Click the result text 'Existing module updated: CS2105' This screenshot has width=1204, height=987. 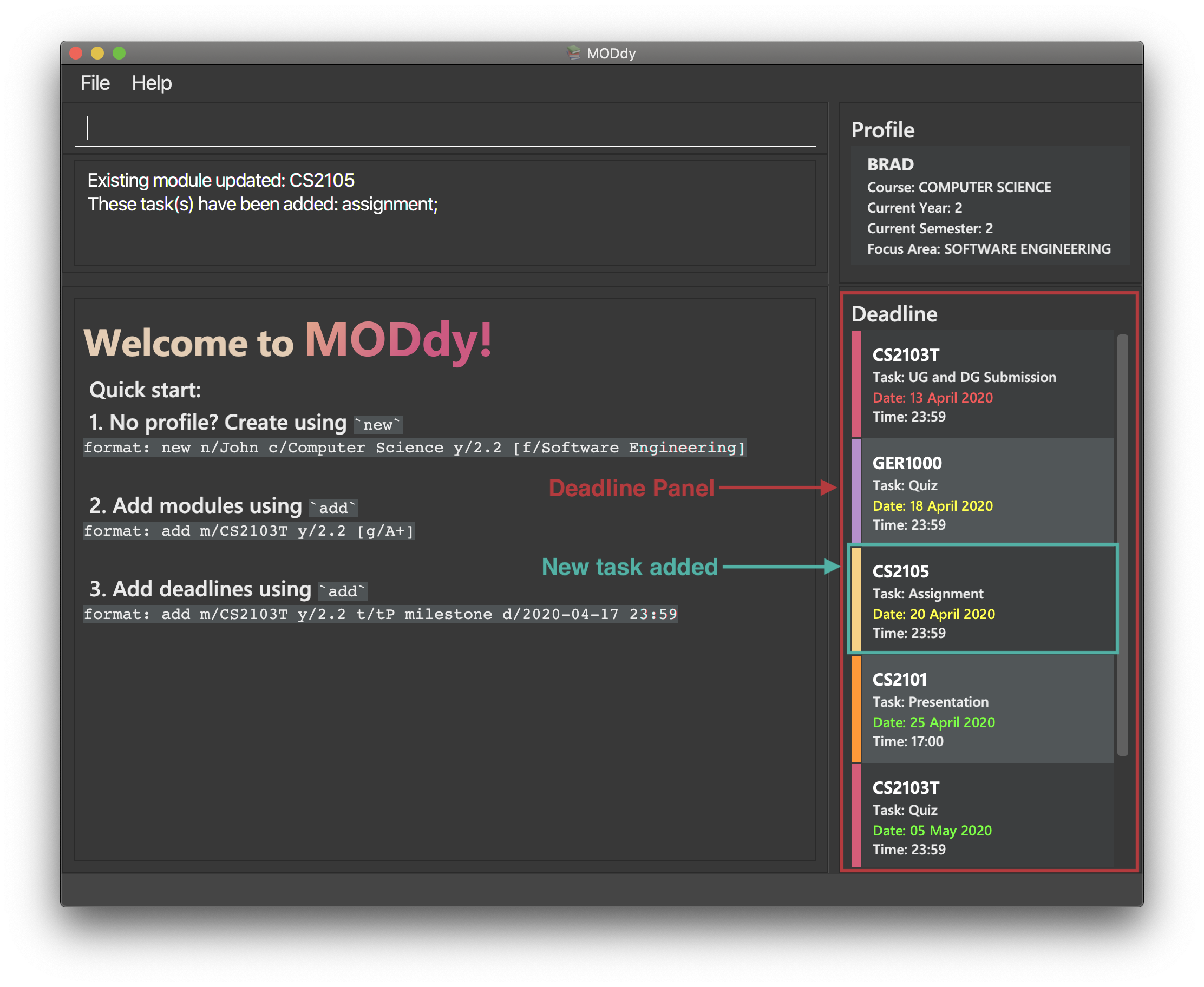click(221, 180)
